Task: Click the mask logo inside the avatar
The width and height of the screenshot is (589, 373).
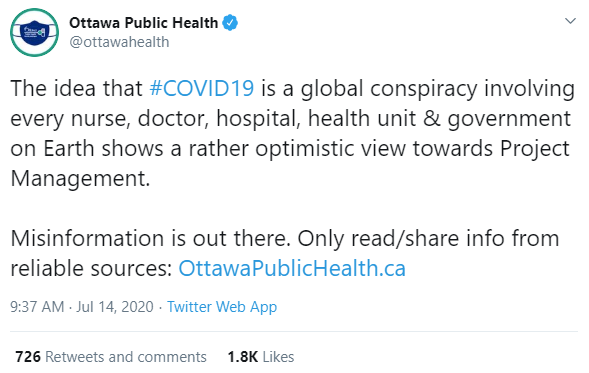Action: coord(35,33)
